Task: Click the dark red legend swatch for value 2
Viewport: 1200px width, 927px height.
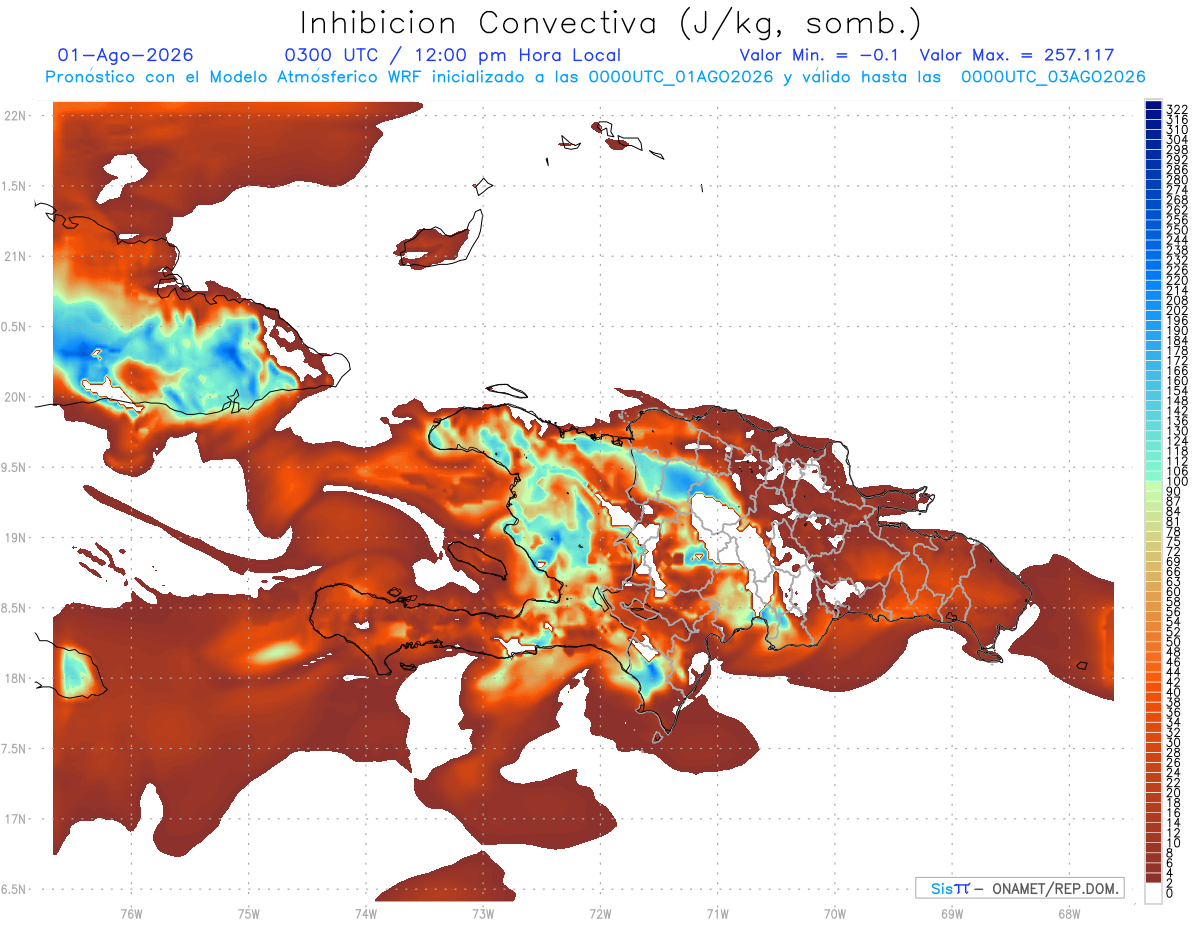Action: pos(1153,878)
